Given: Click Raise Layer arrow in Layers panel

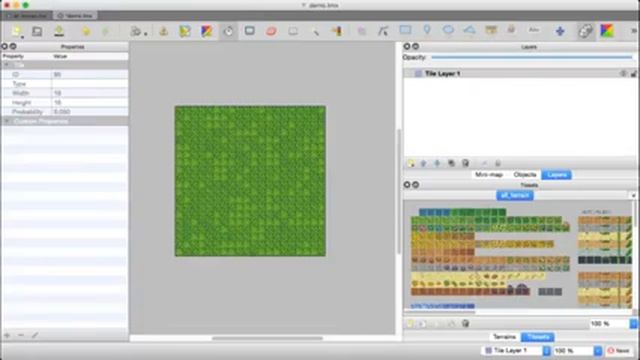Looking at the screenshot, I should coord(424,163).
